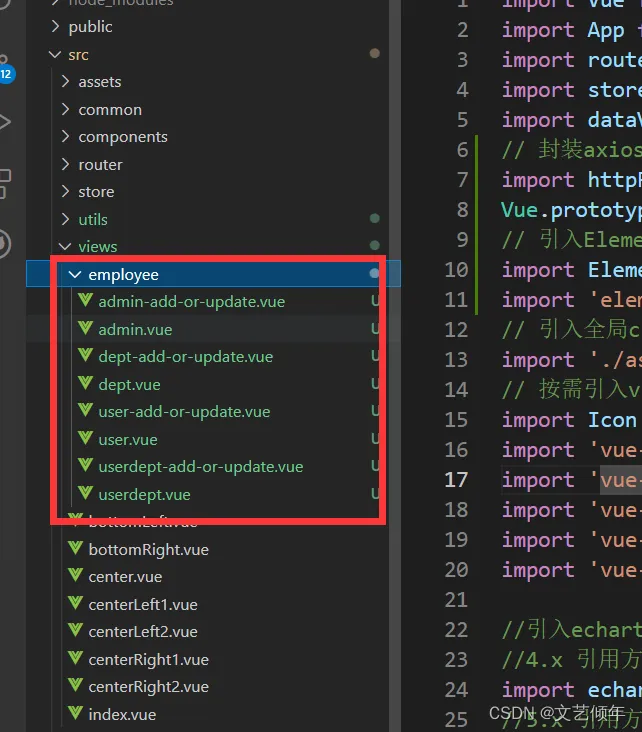Open the Run and Debug view
The height and width of the screenshot is (732, 642).
click(5, 123)
